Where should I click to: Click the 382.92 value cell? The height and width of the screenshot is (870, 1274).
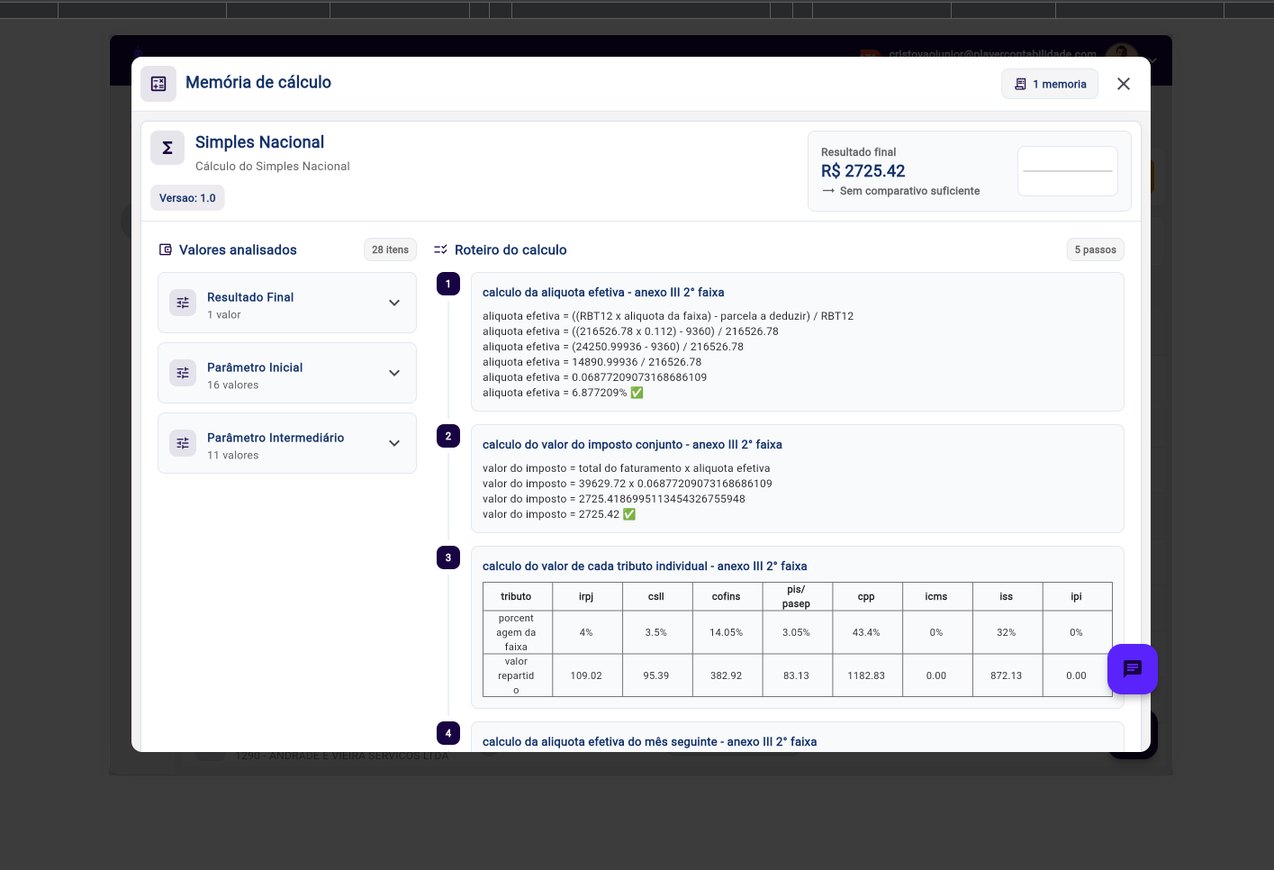coord(727,676)
